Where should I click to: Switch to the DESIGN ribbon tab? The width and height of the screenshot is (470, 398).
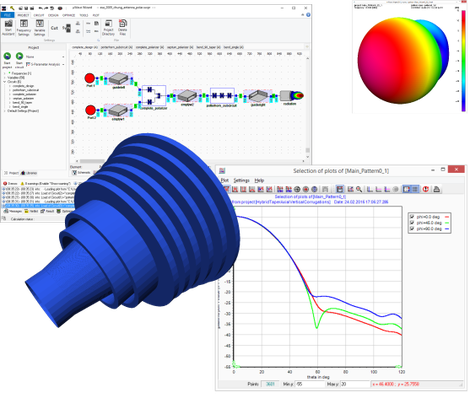[x=53, y=15]
